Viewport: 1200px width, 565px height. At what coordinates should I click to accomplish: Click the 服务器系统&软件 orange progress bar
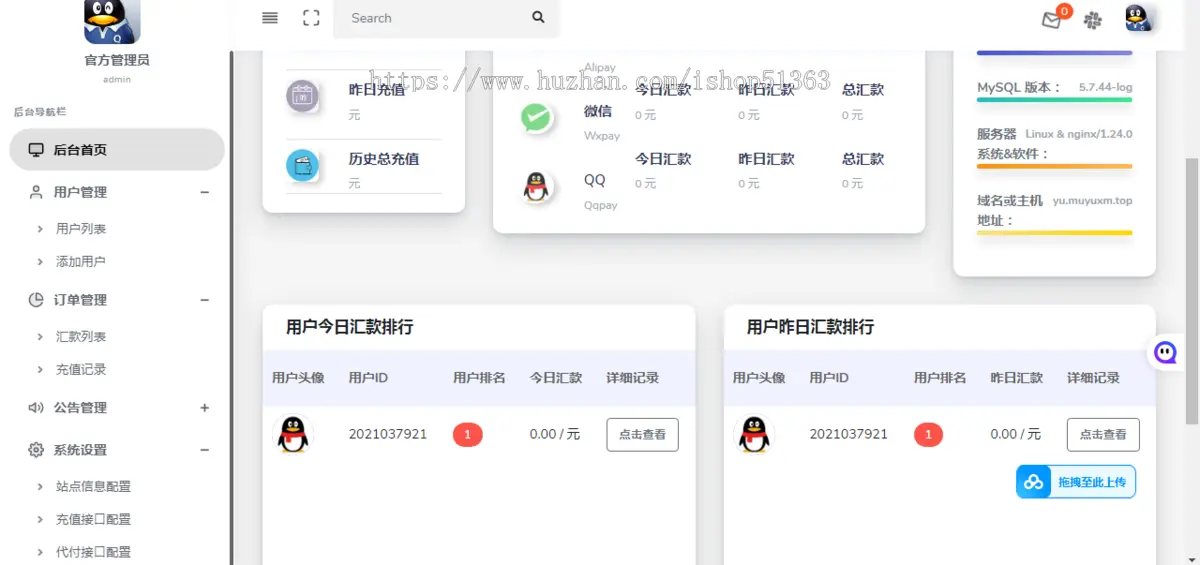(x=1054, y=166)
